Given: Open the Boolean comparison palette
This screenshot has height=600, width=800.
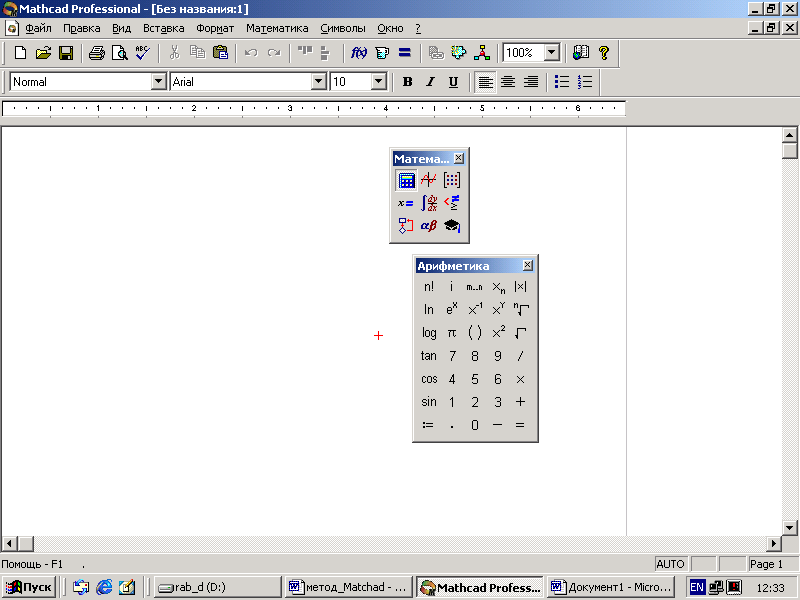Looking at the screenshot, I should click(452, 203).
